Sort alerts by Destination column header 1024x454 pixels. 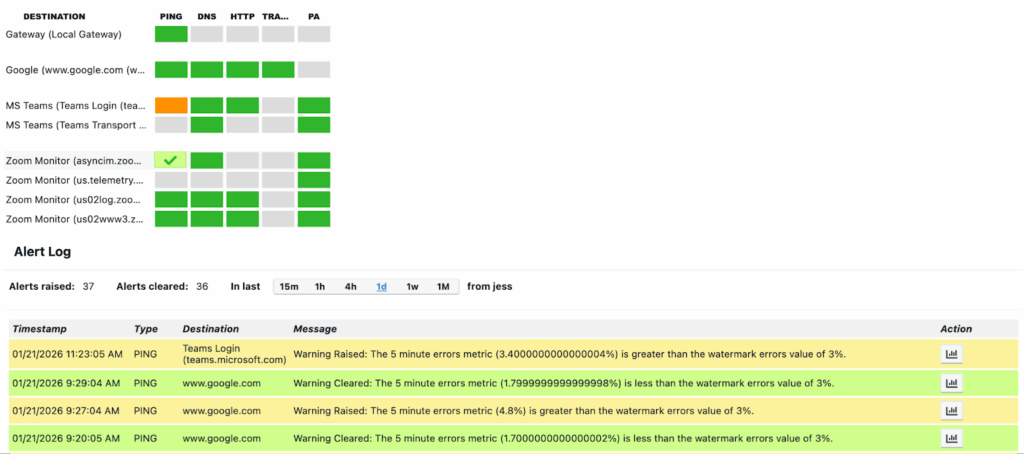point(210,329)
